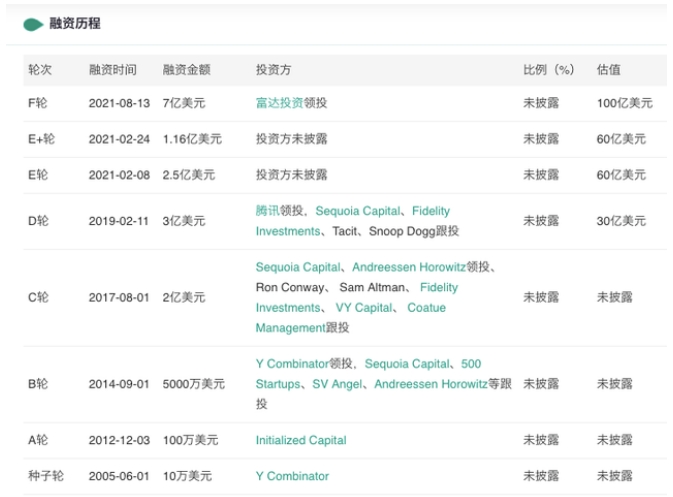Select the 100亿美元 valuation cell
Viewport: 673px width, 497px height.
coord(624,103)
